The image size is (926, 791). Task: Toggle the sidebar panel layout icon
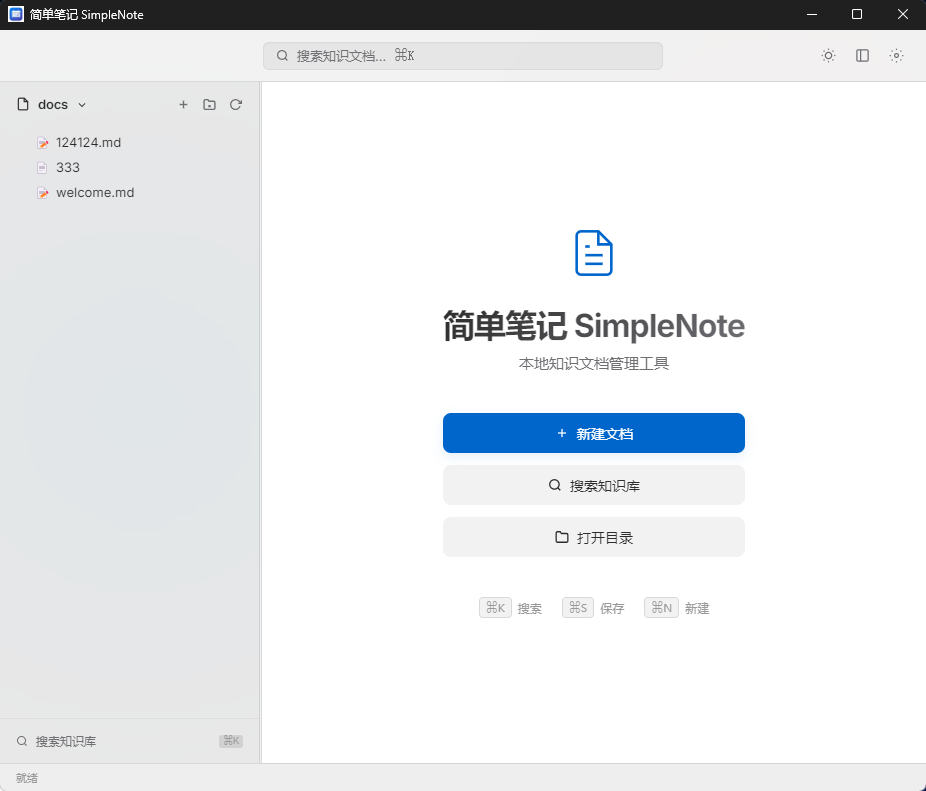tap(862, 55)
